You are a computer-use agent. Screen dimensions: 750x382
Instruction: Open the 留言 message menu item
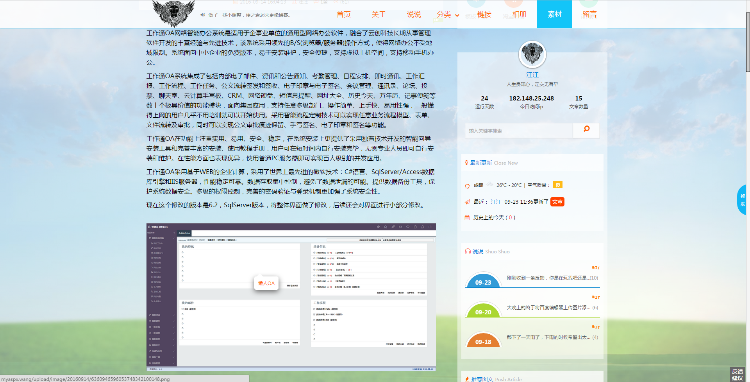click(x=589, y=14)
